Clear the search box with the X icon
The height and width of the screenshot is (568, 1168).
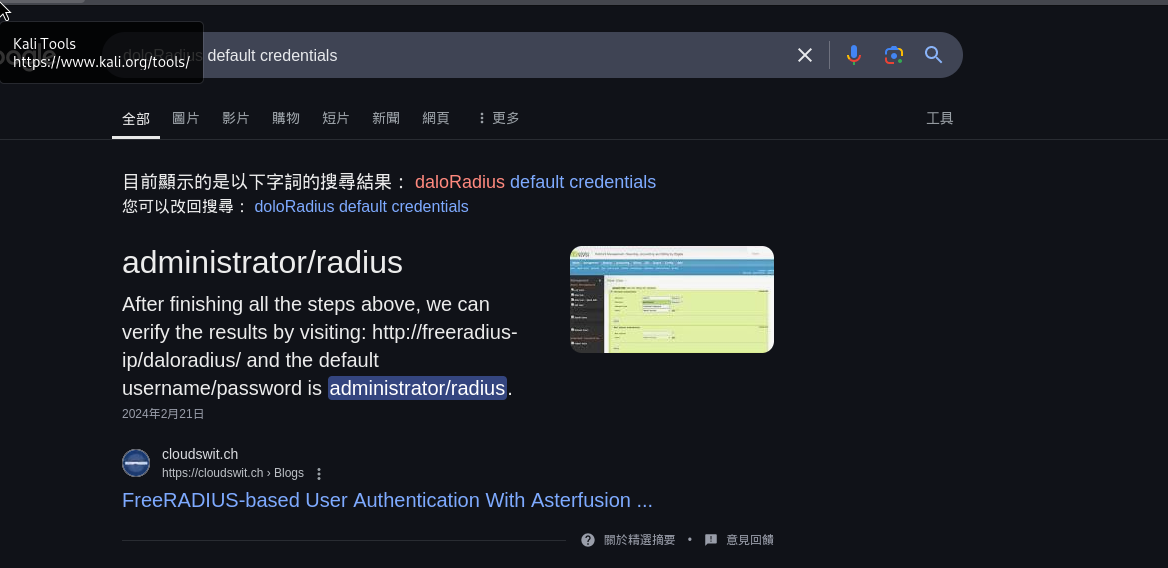(x=804, y=55)
